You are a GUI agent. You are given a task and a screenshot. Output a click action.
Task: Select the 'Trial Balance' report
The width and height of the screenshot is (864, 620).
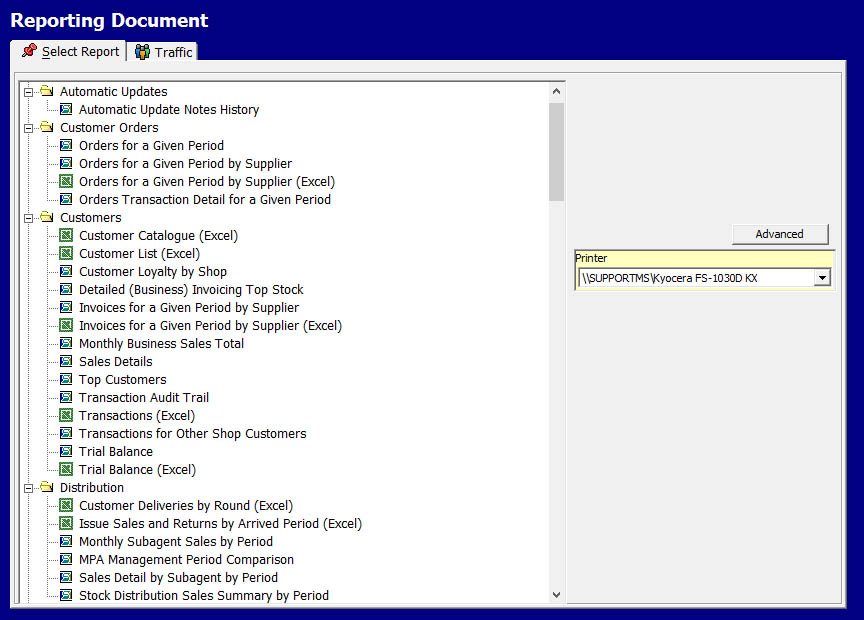coord(116,451)
